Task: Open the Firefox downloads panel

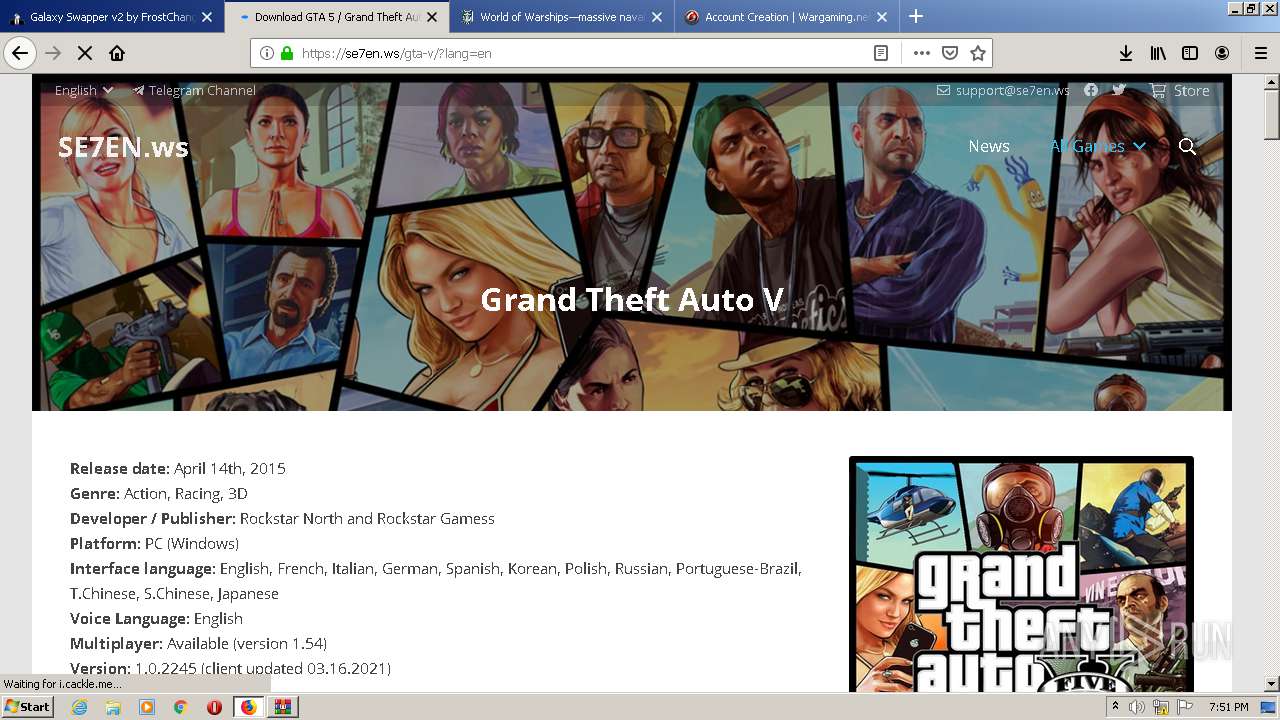Action: point(1126,53)
